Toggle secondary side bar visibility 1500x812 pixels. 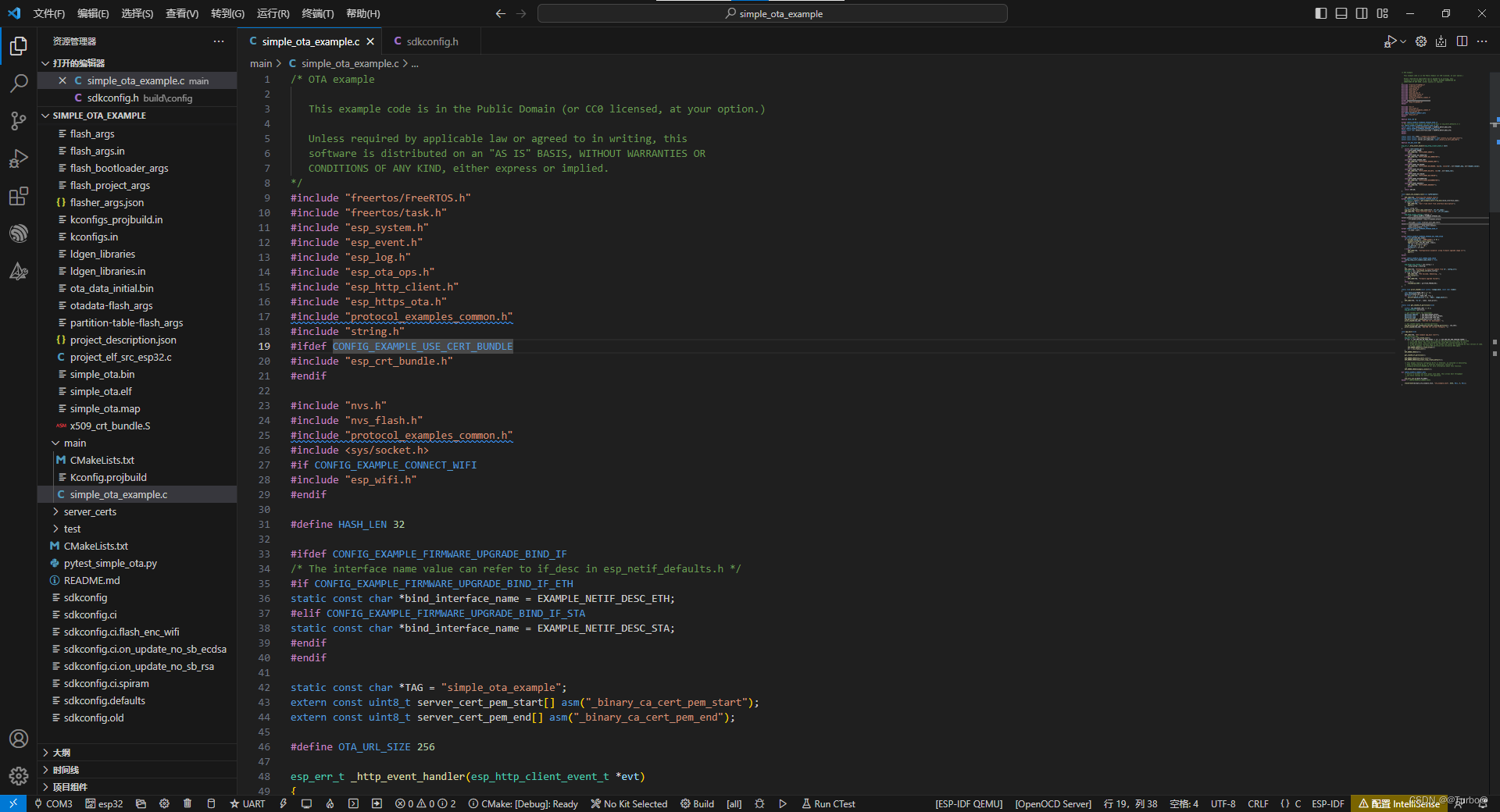(x=1362, y=13)
